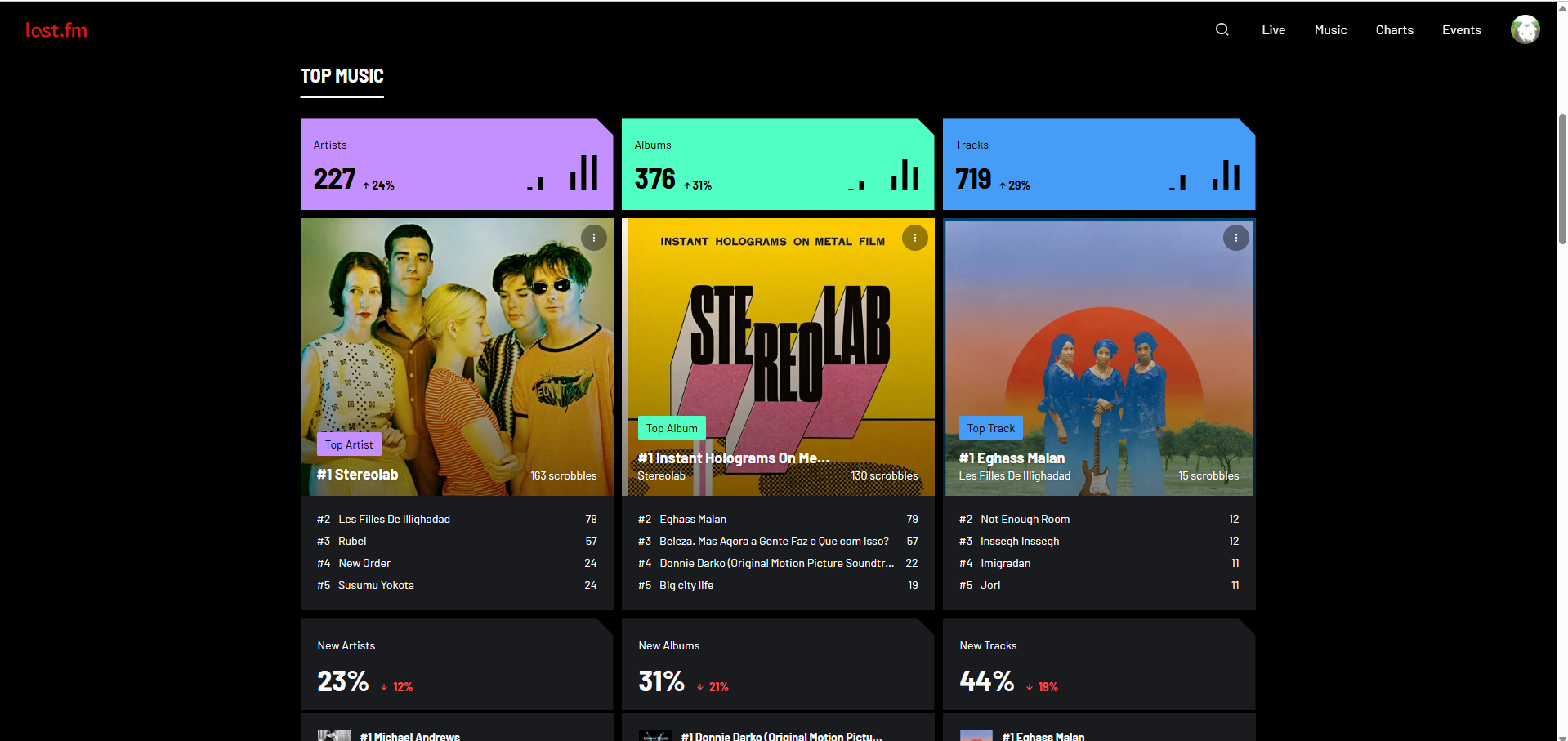Image resolution: width=1568 pixels, height=741 pixels.
Task: Select the Top Music heading tab
Action: tap(342, 76)
